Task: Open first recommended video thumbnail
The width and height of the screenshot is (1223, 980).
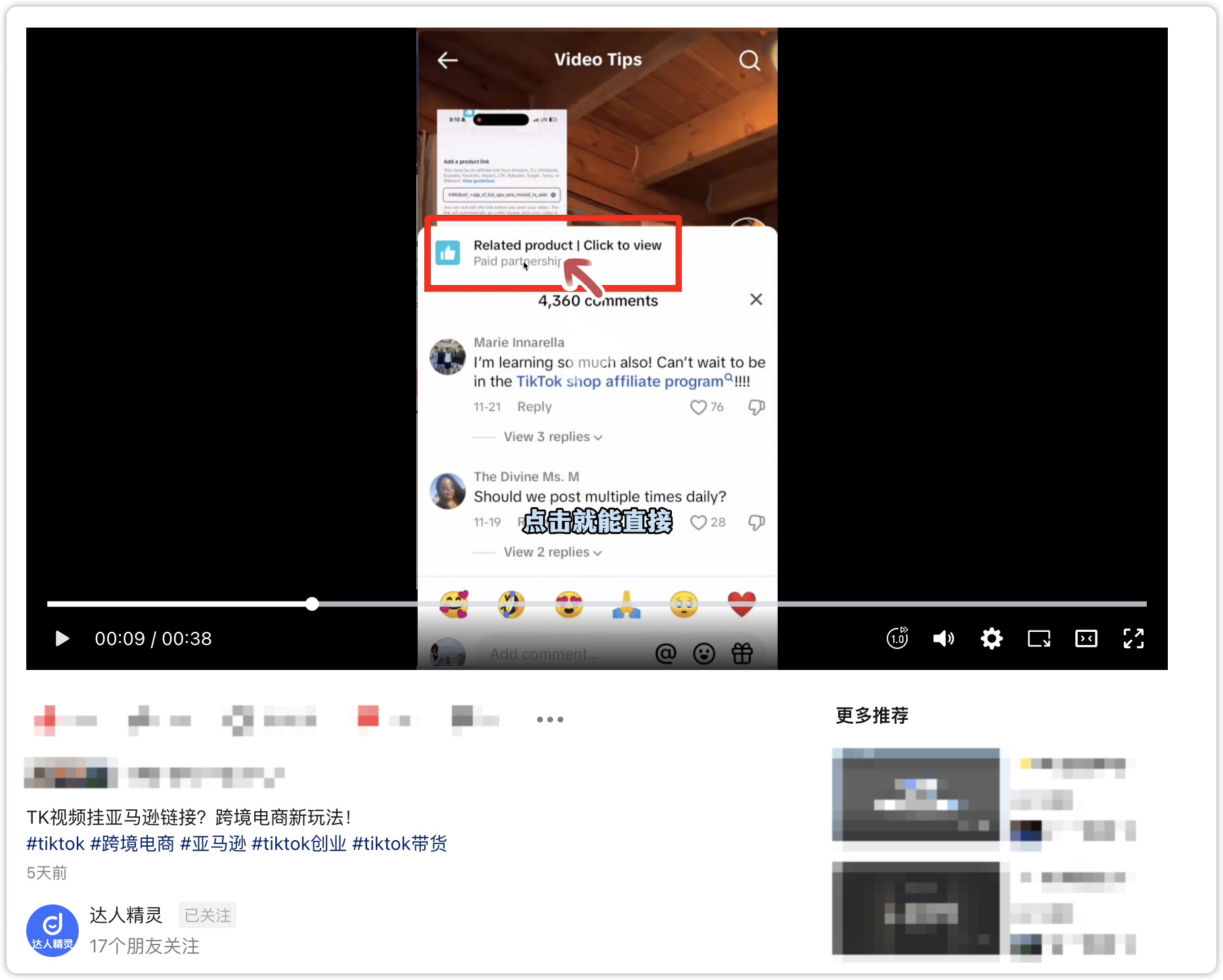Action: pos(916,795)
